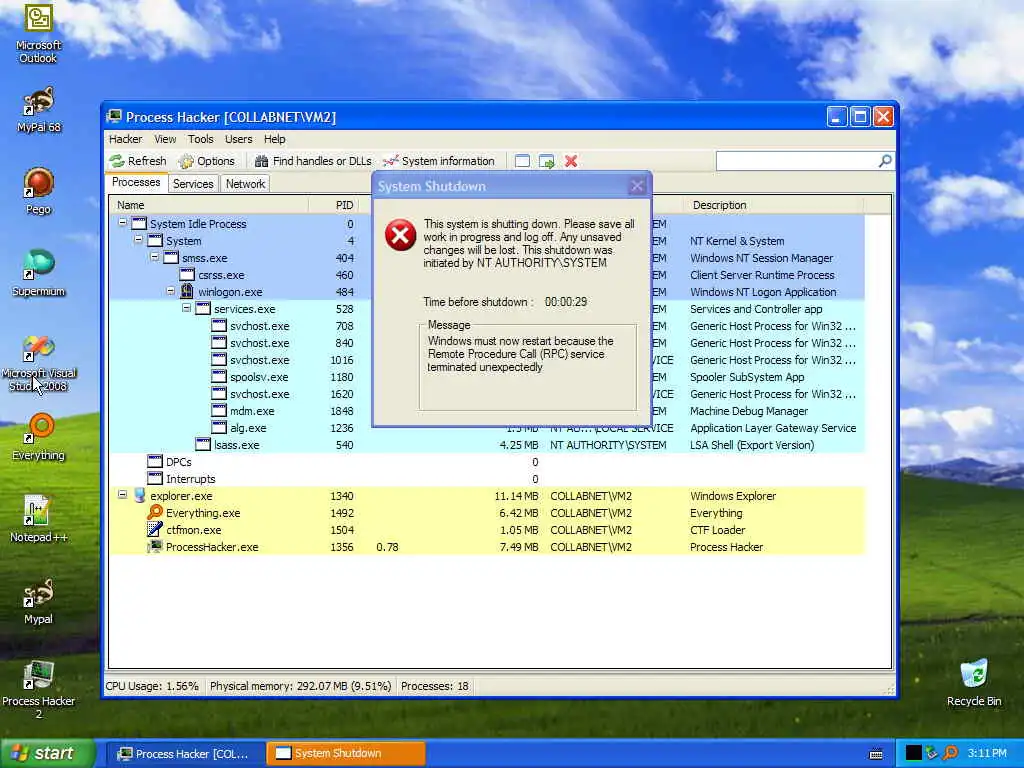Open Options from the toolbar
This screenshot has width=1024, height=768.
[206, 161]
